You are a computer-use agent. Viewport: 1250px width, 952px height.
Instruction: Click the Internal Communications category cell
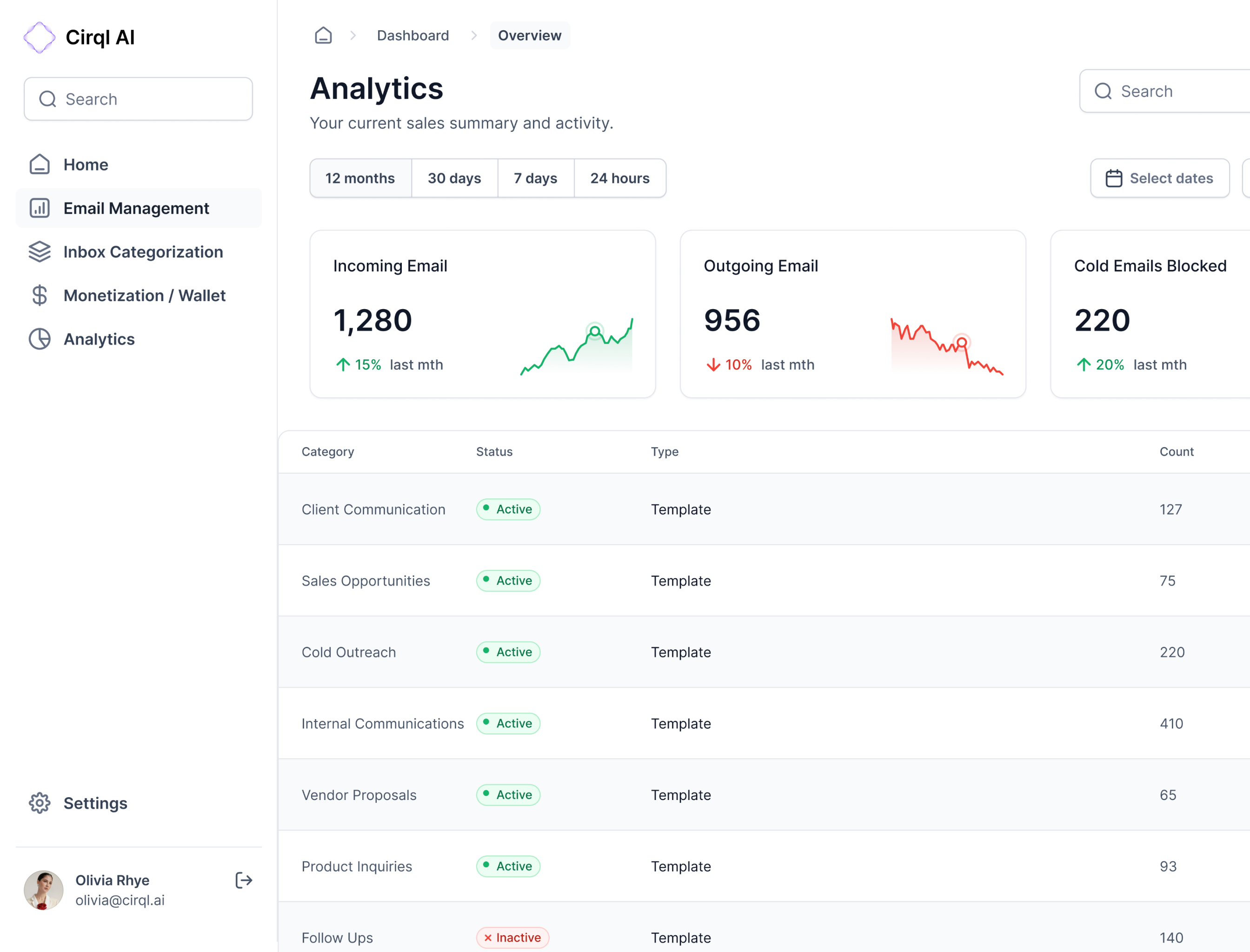pos(383,724)
